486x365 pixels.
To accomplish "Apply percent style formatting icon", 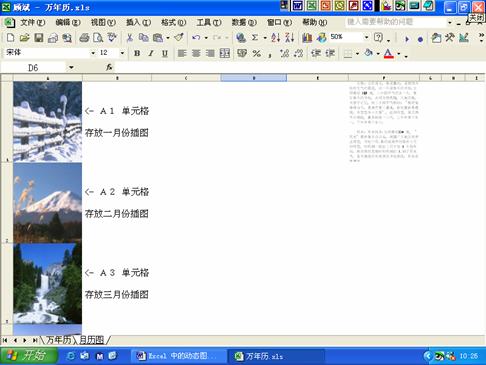I will point(256,53).
